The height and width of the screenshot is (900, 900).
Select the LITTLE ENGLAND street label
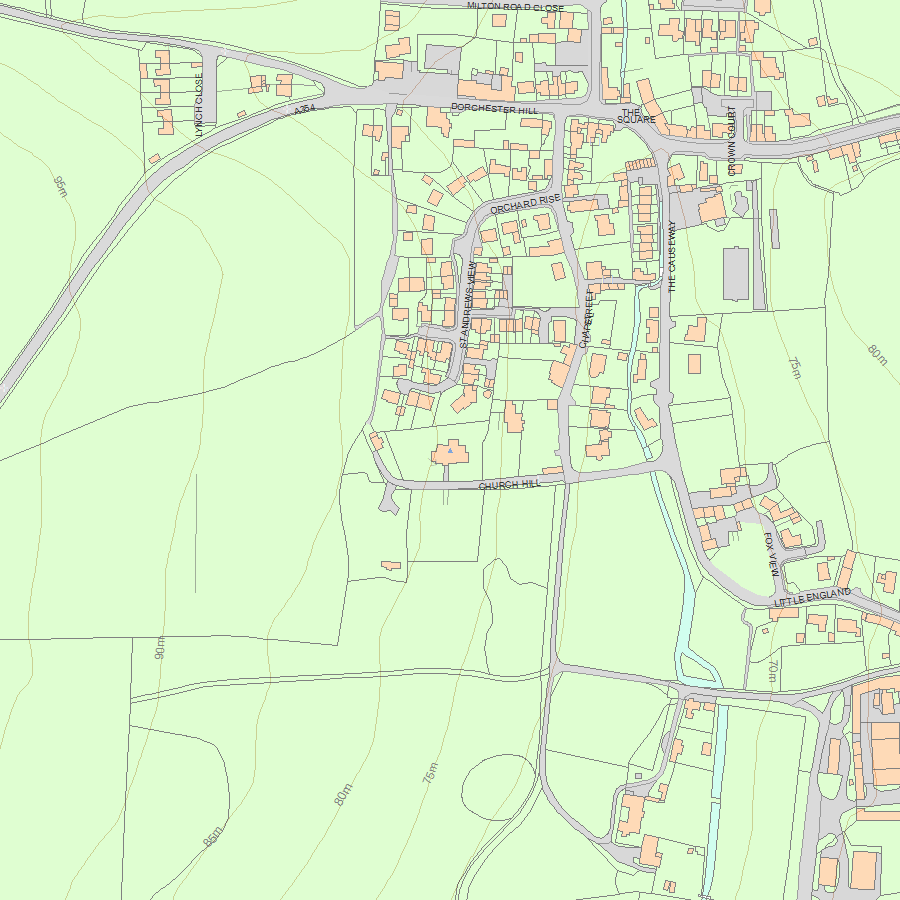tap(812, 598)
